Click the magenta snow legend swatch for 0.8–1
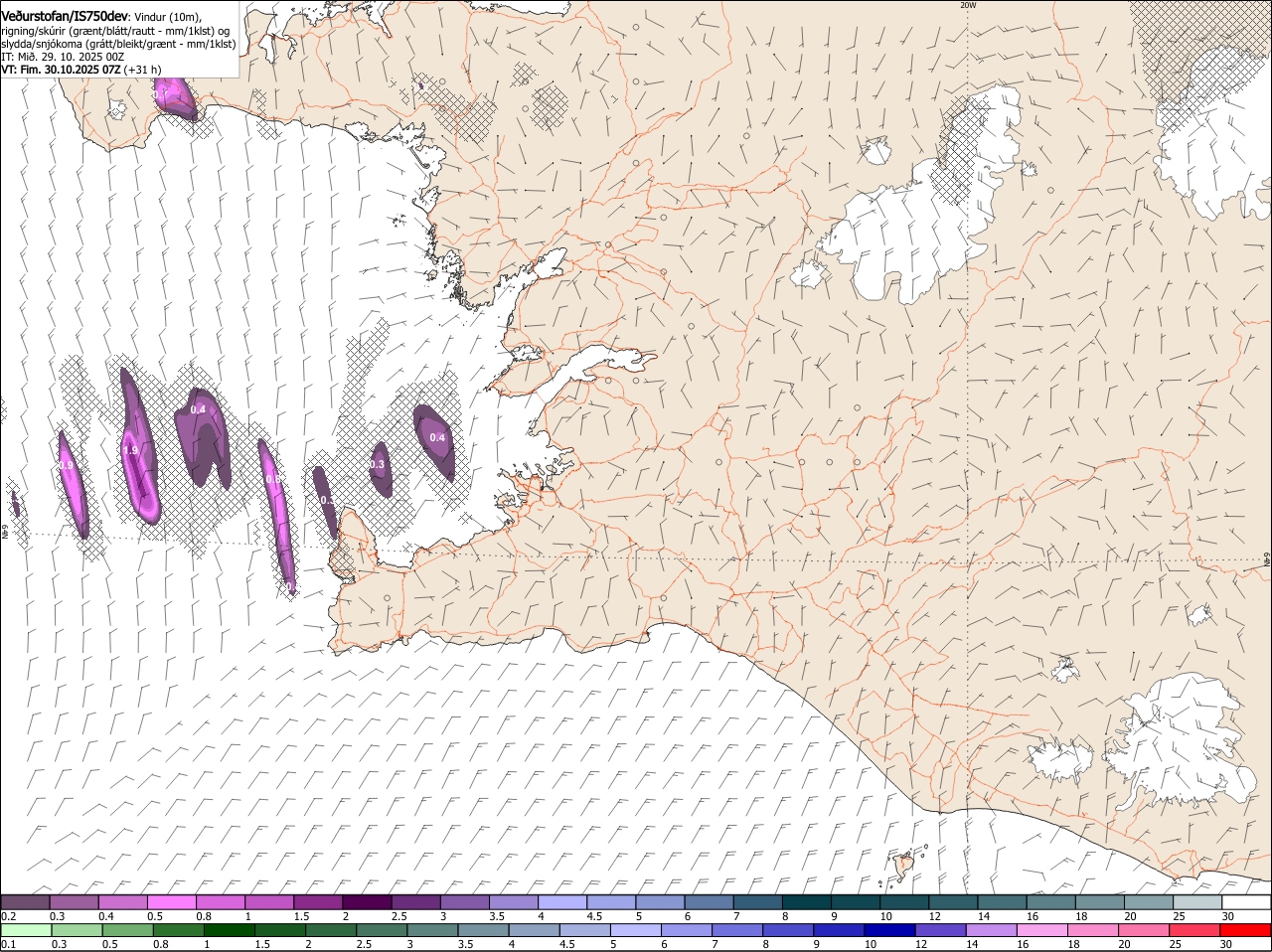Image resolution: width=1272 pixels, height=952 pixels. pyautogui.click(x=221, y=902)
